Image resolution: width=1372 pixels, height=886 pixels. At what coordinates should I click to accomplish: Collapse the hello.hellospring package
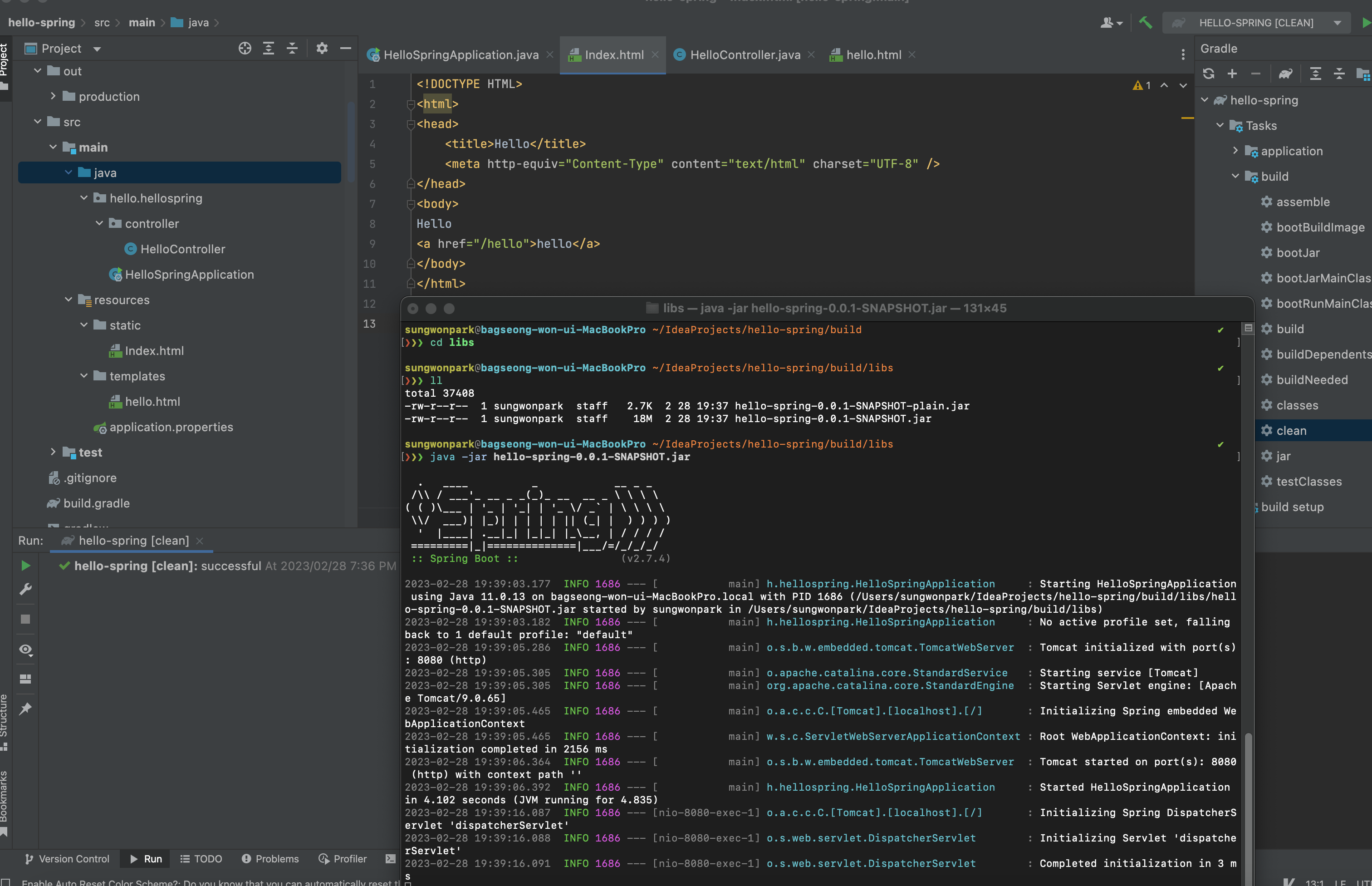coord(84,198)
